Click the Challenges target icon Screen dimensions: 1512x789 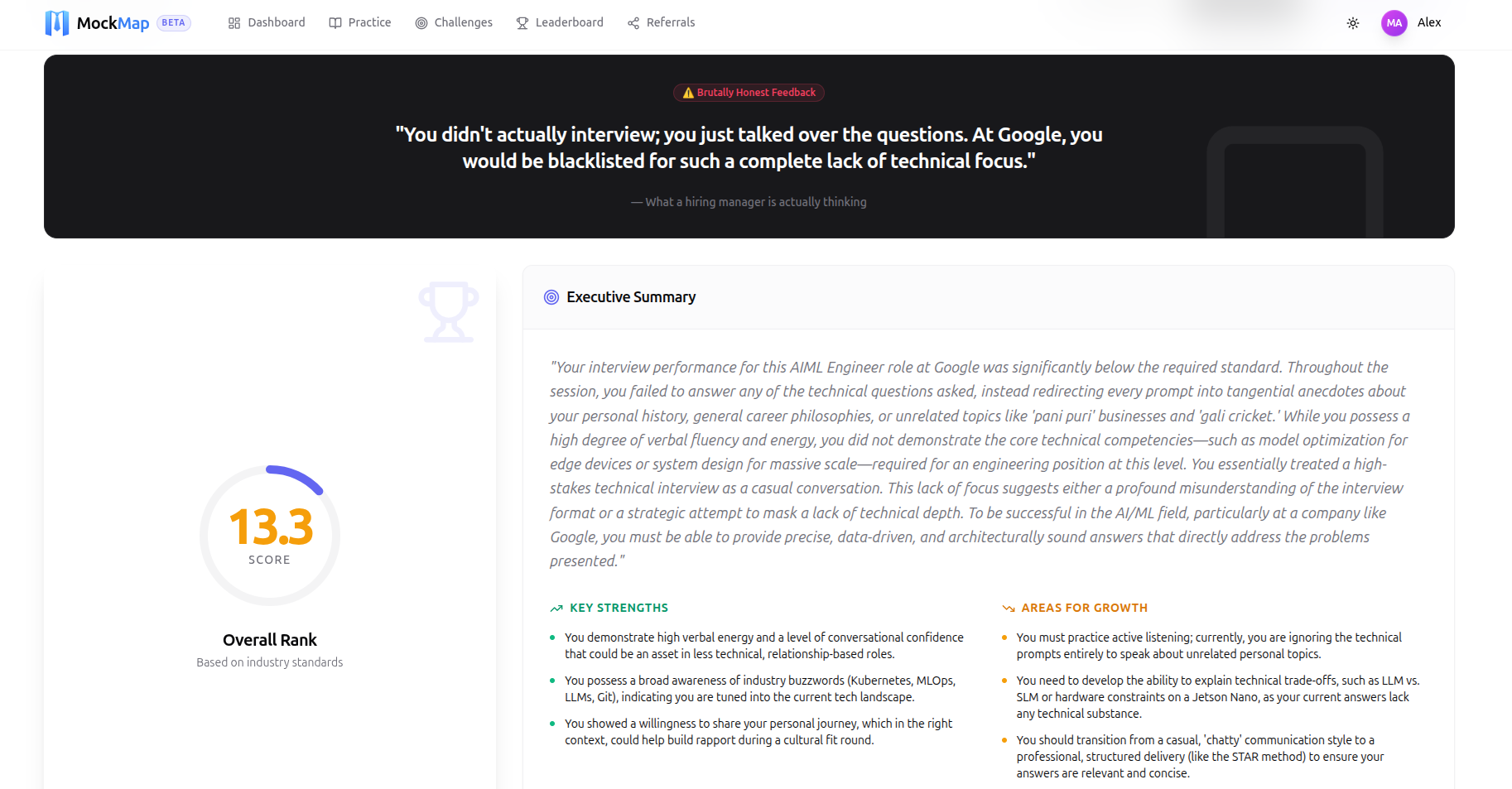click(421, 23)
